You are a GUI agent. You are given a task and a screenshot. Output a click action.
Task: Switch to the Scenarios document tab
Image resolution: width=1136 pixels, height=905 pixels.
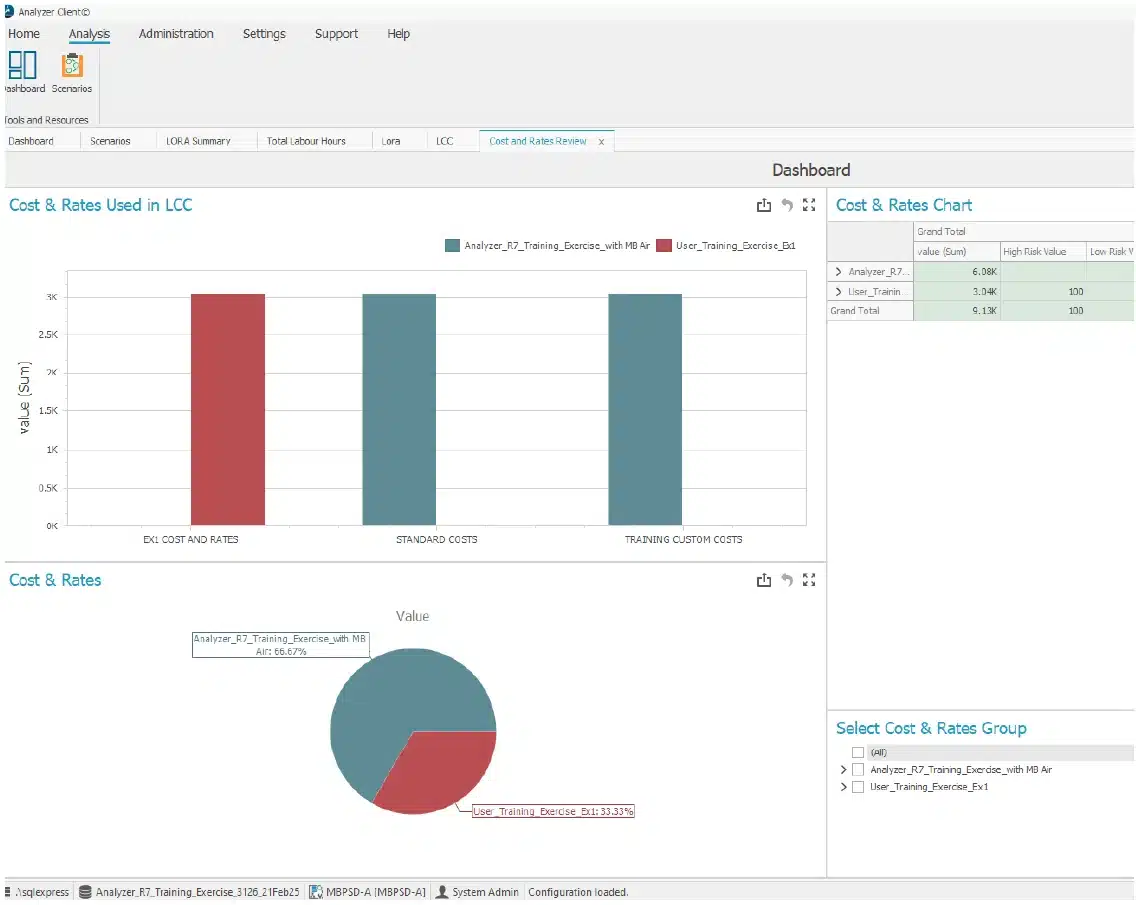(x=110, y=141)
